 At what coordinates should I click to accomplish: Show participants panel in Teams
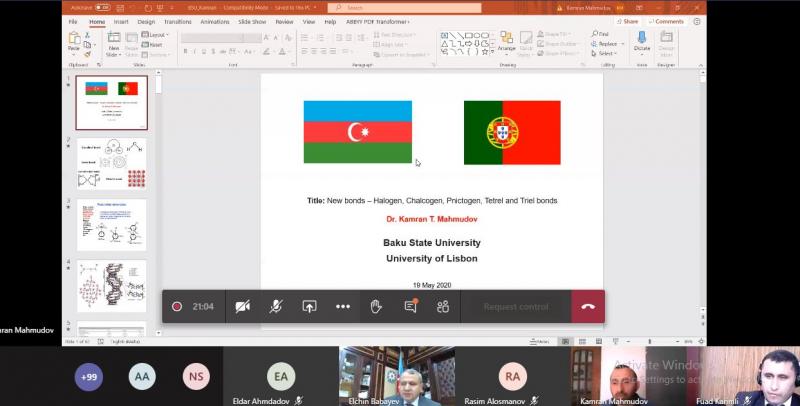pos(443,307)
